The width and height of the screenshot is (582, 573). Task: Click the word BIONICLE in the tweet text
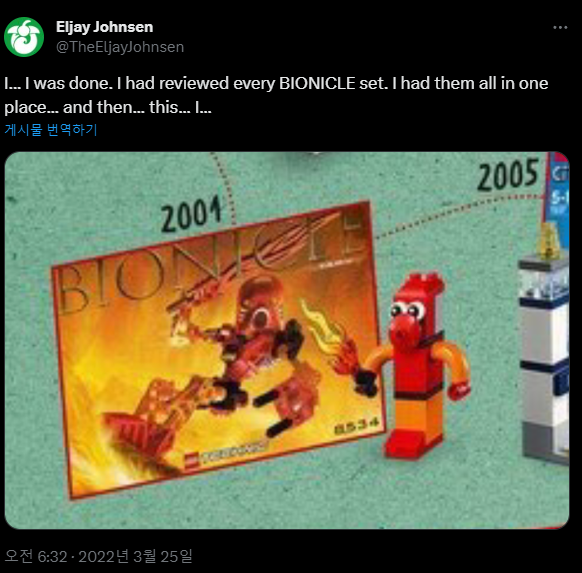(317, 83)
